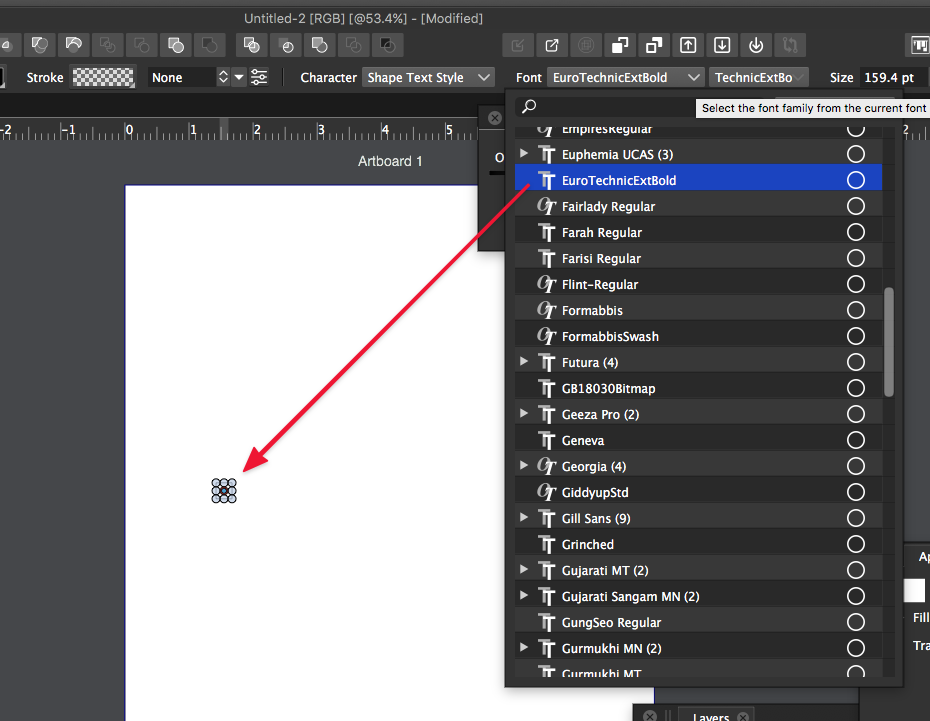Screen dimensions: 930x721
Task: Click the boxed down-arrow icon in top toolbar
Action: 722,45
